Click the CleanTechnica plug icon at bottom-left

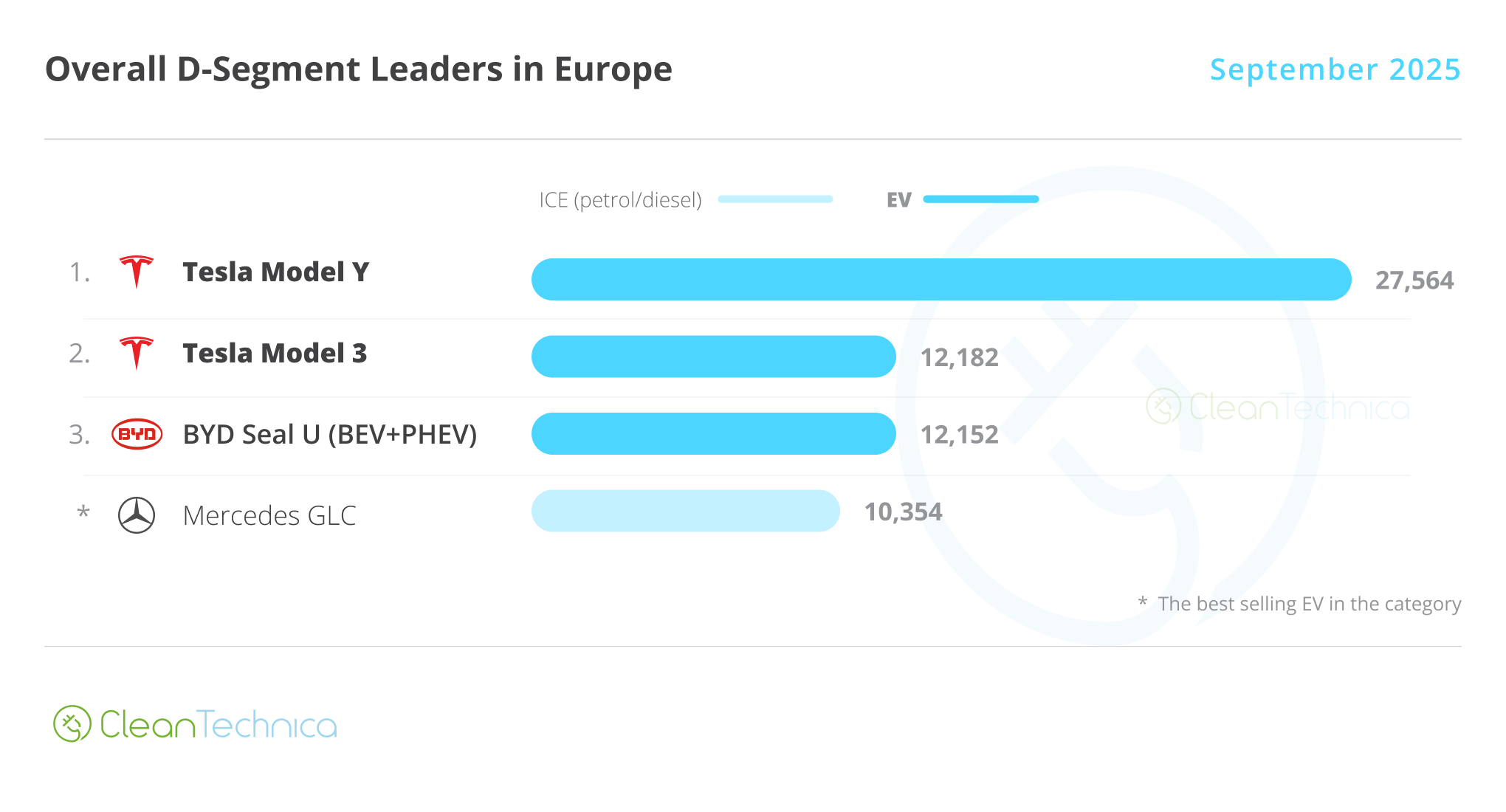tap(72, 724)
